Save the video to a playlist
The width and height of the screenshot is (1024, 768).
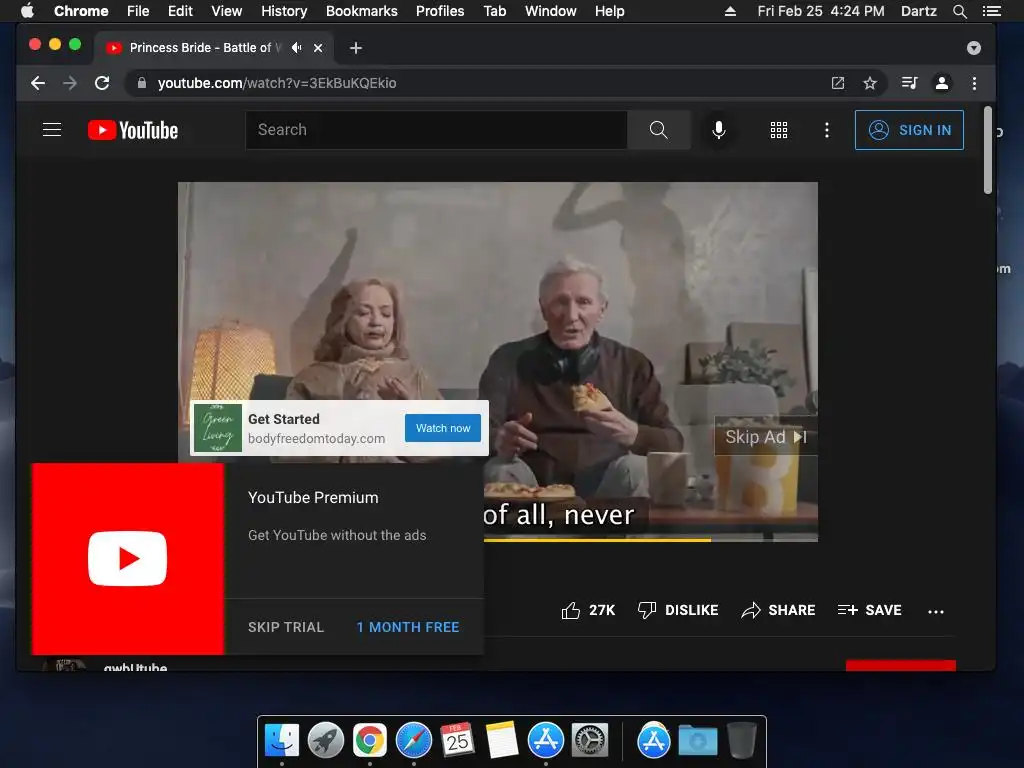coord(869,610)
